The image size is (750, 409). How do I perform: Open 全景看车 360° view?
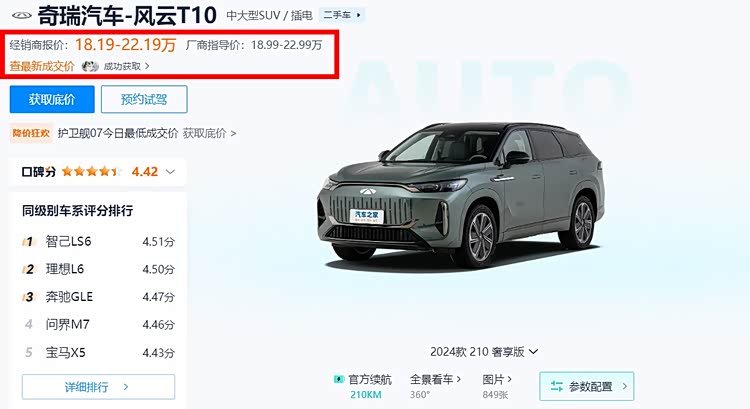pos(435,386)
